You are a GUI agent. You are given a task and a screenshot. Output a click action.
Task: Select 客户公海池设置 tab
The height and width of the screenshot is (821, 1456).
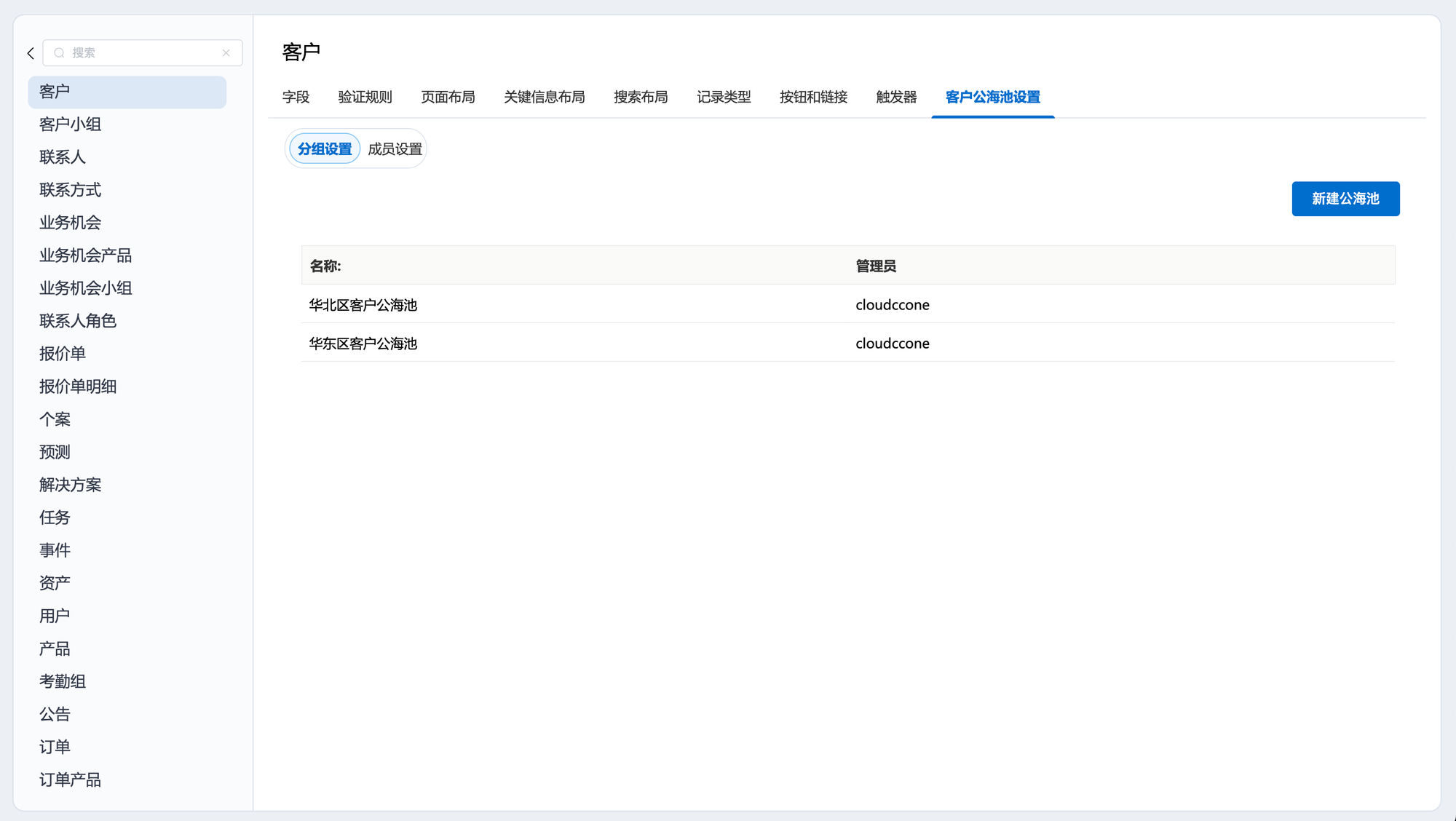[x=992, y=97]
